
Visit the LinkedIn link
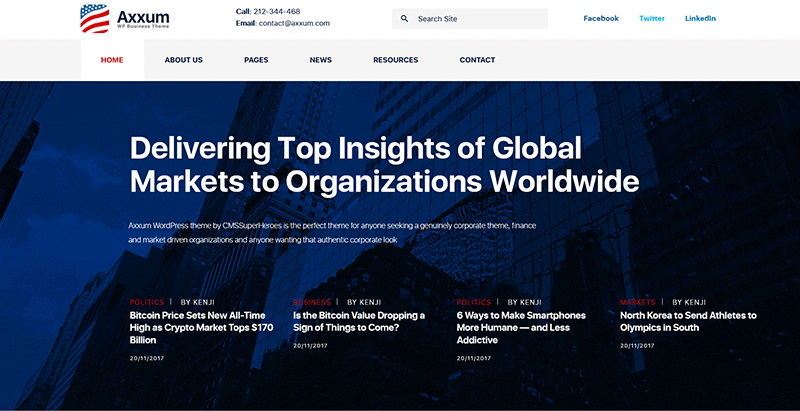point(700,18)
